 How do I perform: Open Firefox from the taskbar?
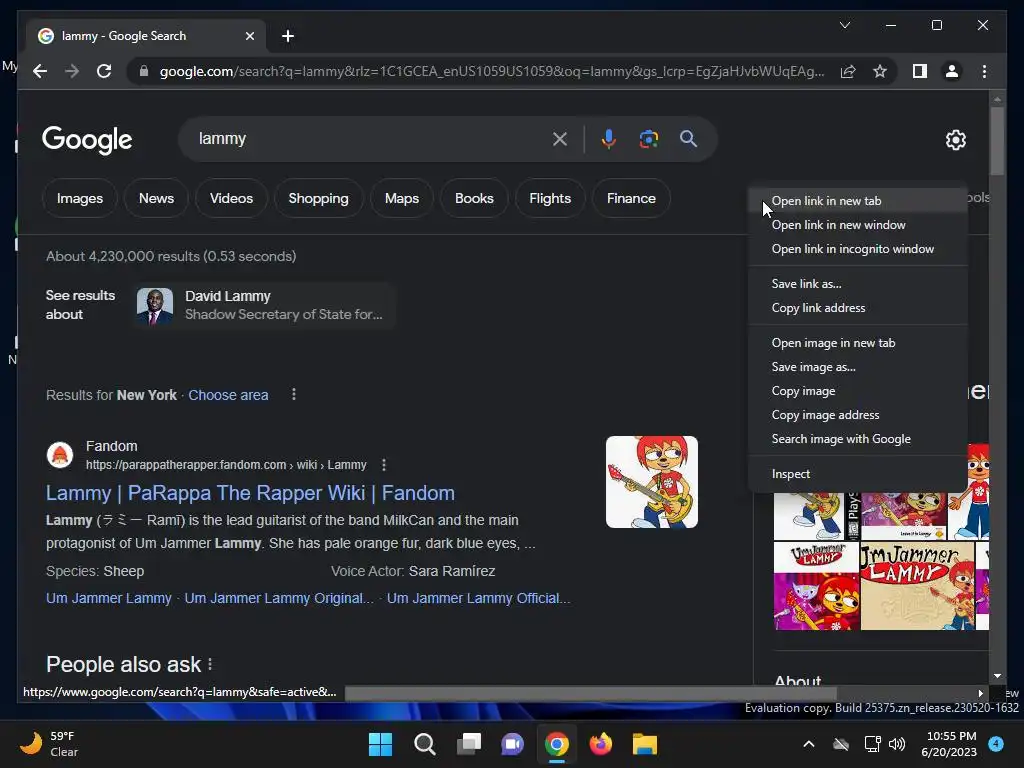(x=601, y=744)
